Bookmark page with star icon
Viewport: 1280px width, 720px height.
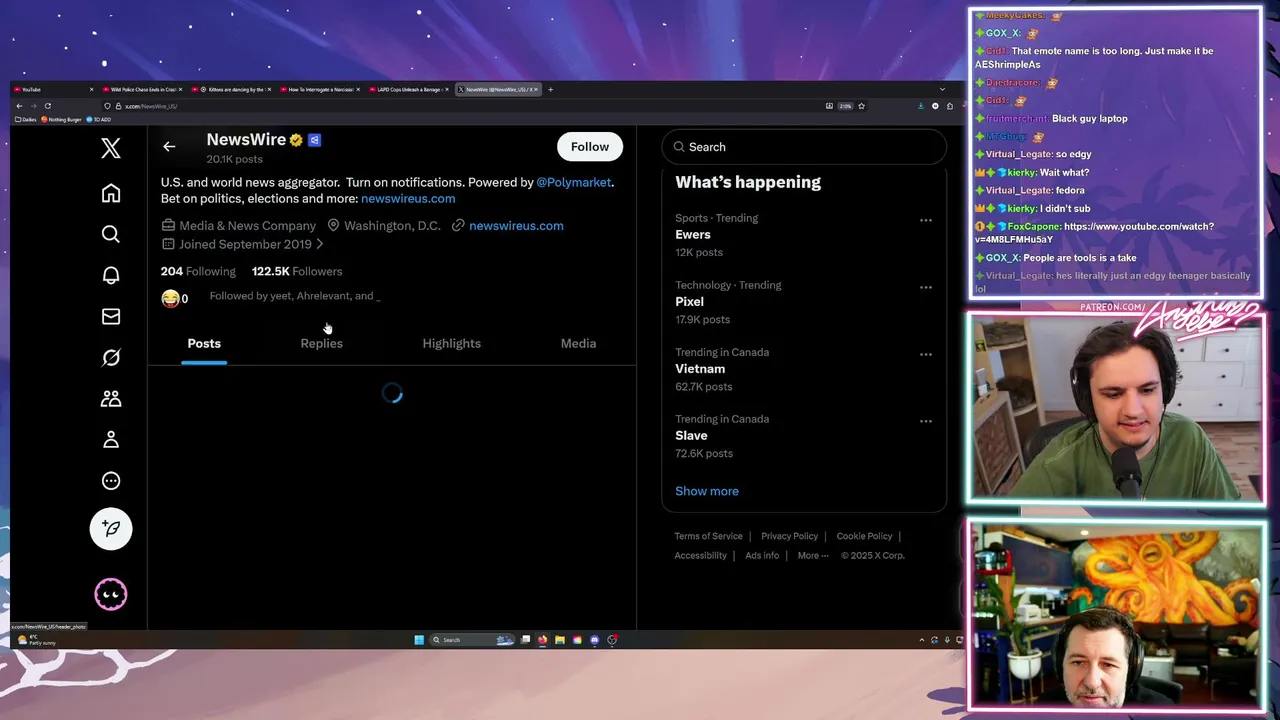[x=861, y=106]
